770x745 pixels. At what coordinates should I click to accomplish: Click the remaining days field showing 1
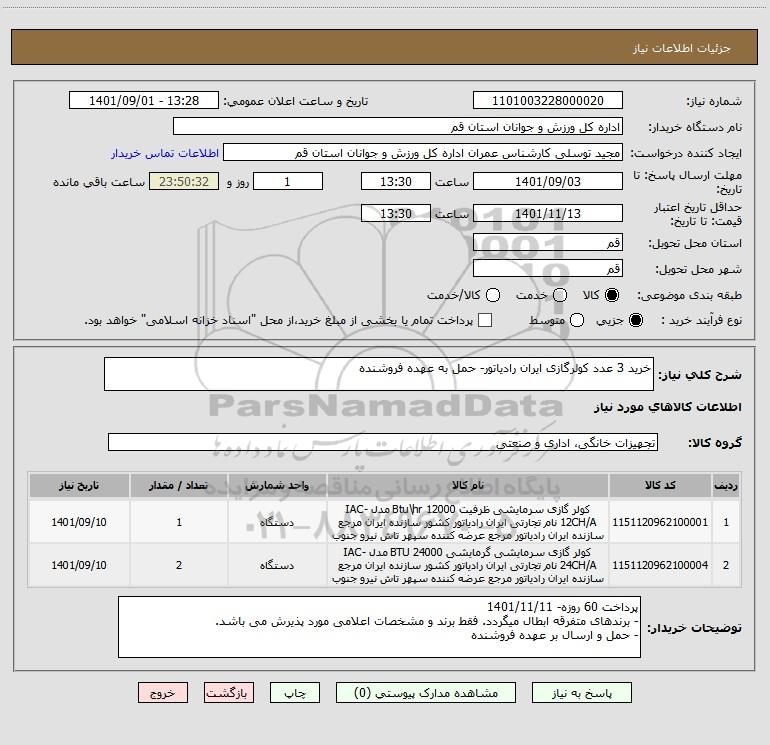[288, 181]
